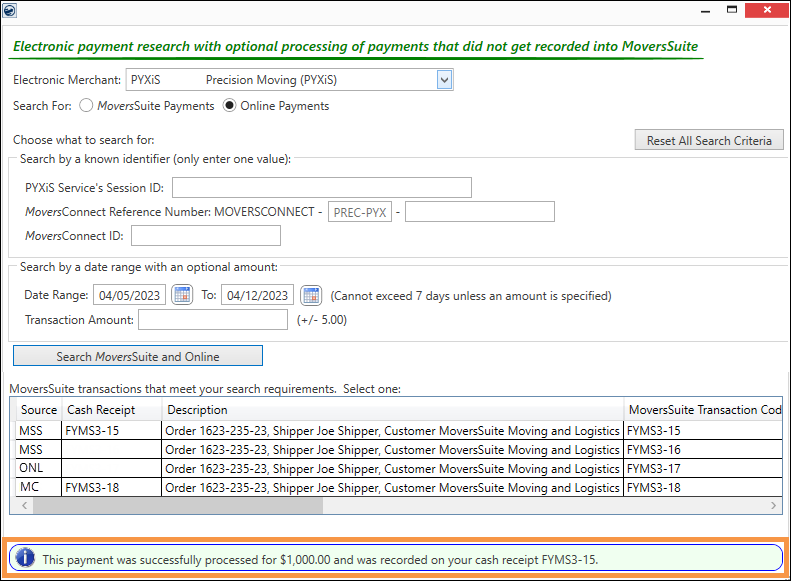Image resolution: width=791 pixels, height=581 pixels.
Task: Click the Description column header
Action: point(392,410)
